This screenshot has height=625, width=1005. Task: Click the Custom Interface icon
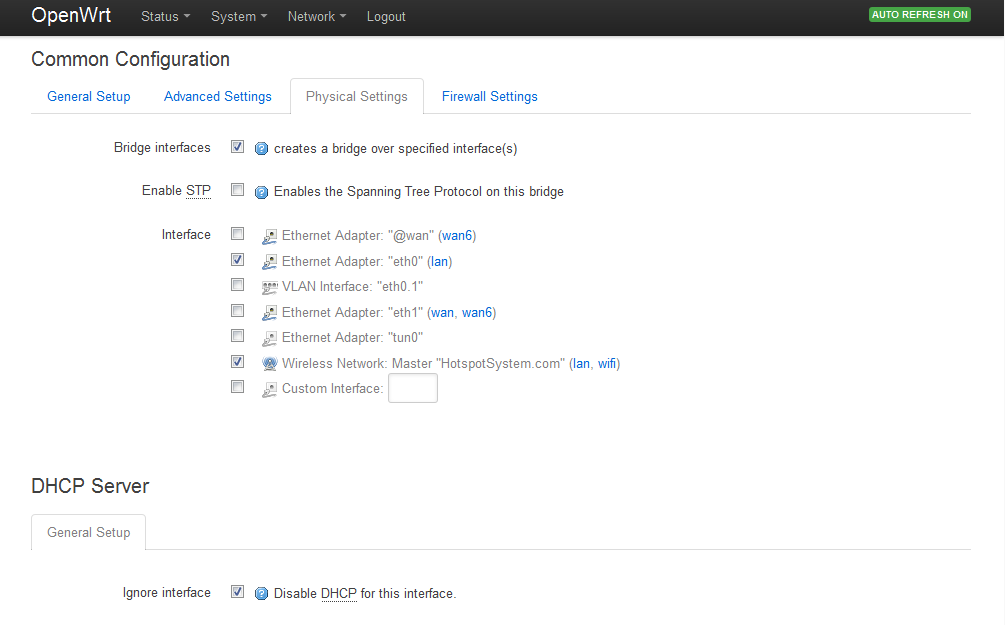[269, 389]
